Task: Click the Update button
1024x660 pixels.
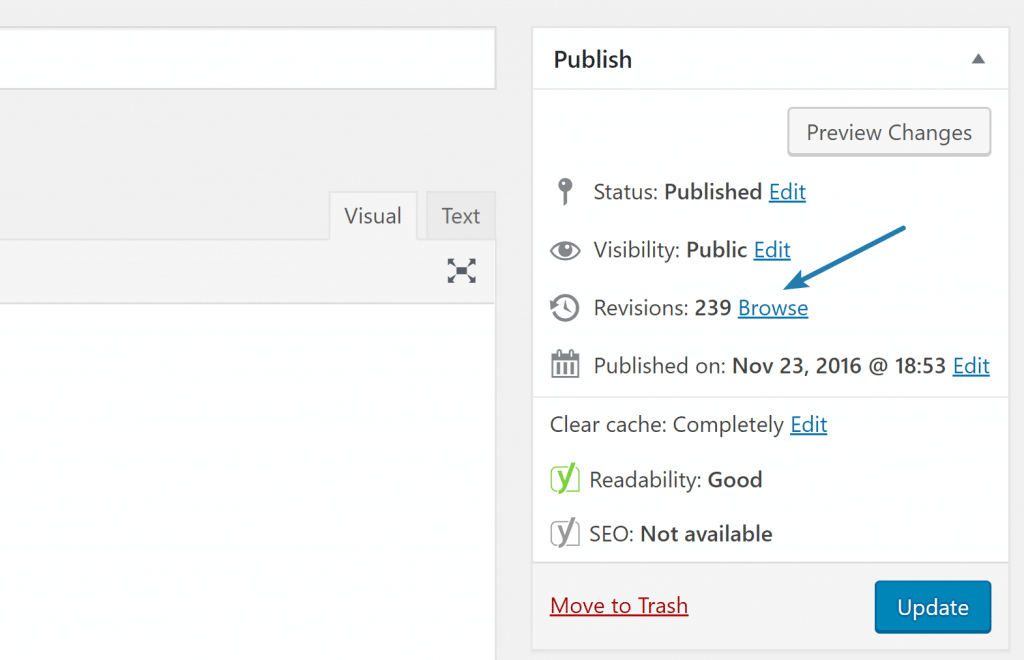Action: tap(932, 606)
